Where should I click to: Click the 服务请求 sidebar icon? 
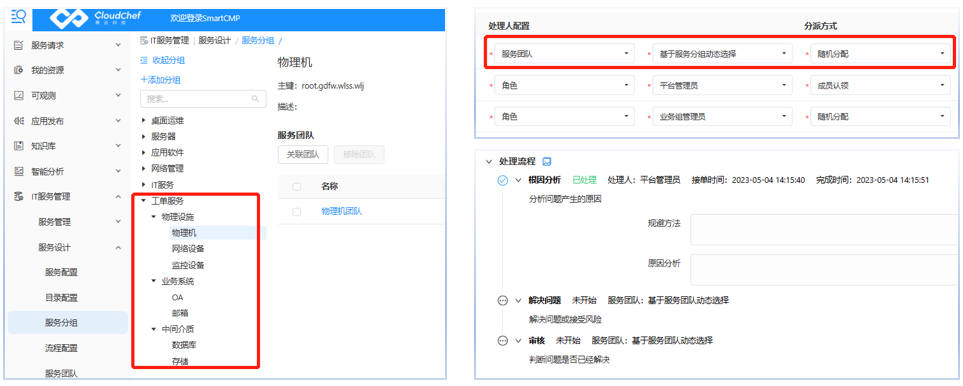click(x=18, y=45)
